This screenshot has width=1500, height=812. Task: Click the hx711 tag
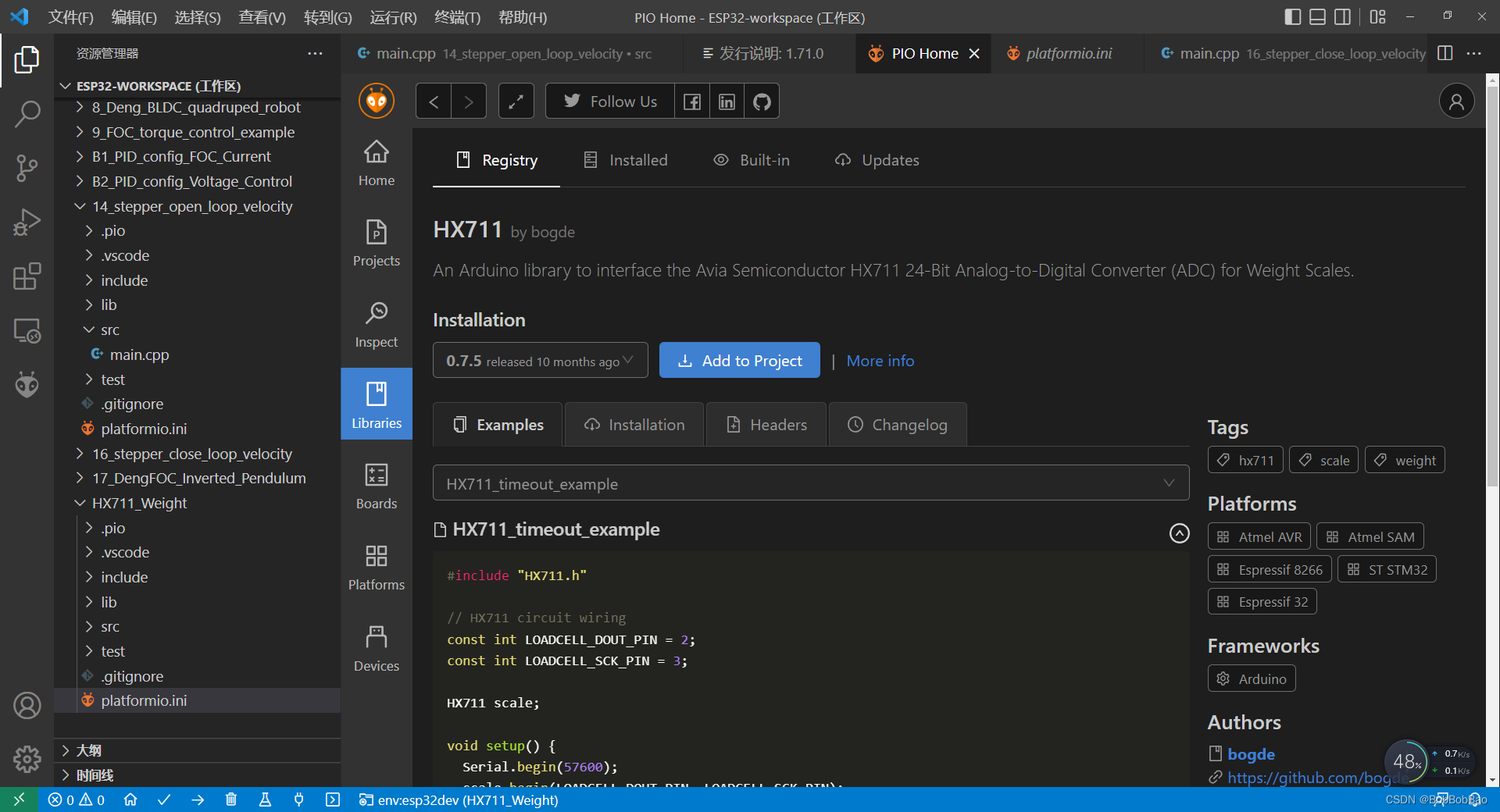[1245, 460]
